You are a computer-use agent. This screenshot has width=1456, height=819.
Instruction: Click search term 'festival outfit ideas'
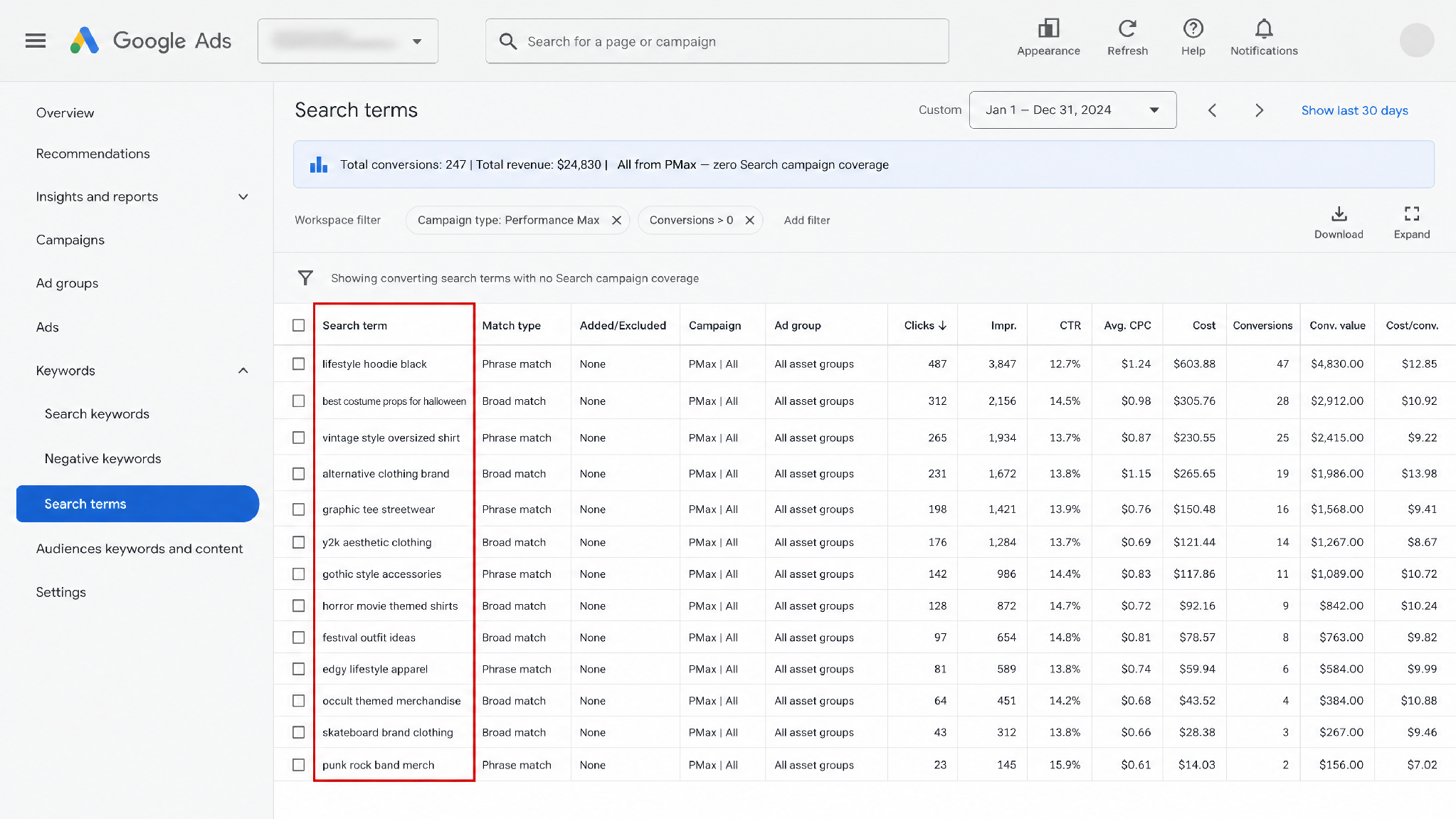(369, 638)
